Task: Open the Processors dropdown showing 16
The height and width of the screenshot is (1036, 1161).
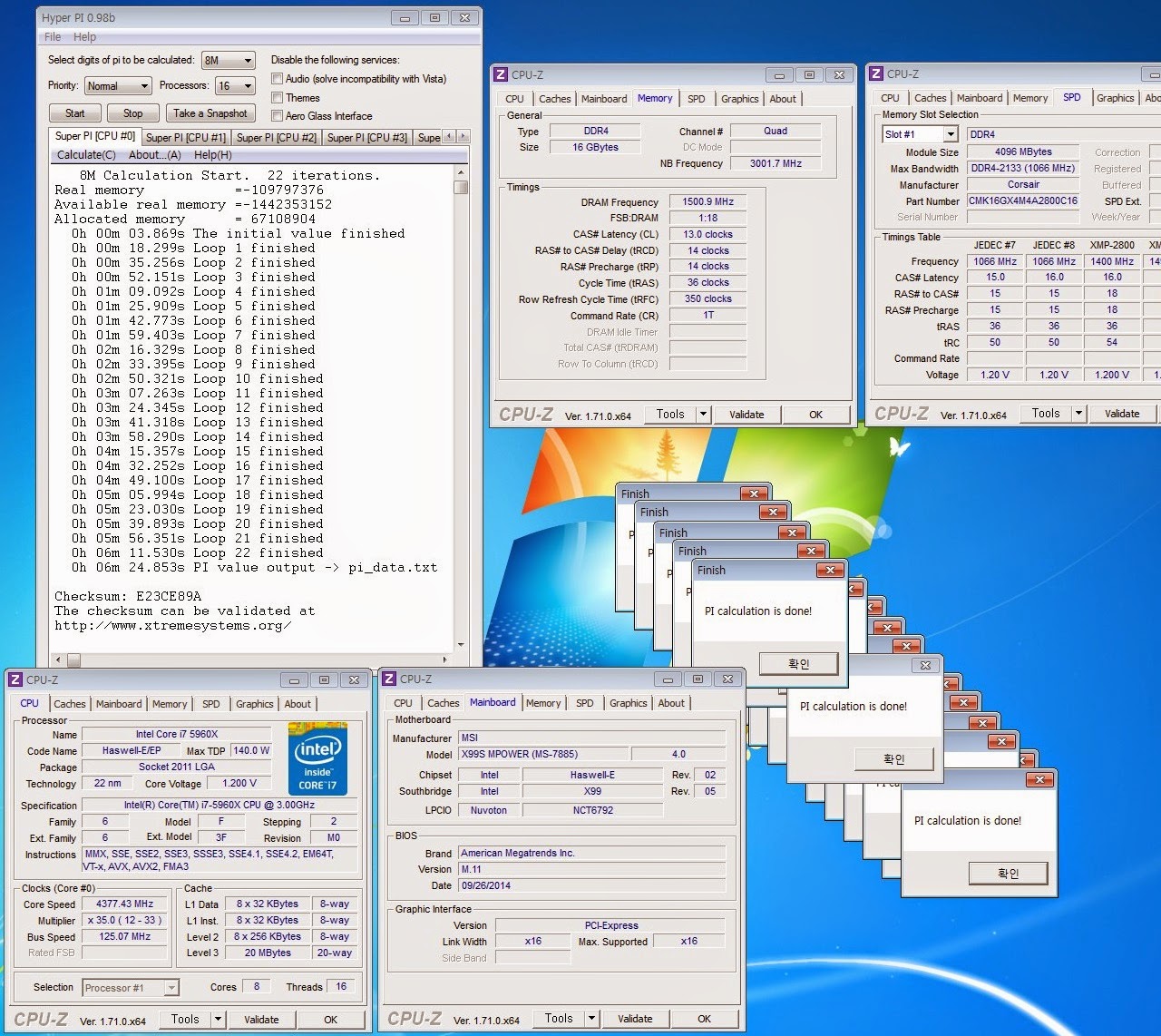Action: point(236,86)
